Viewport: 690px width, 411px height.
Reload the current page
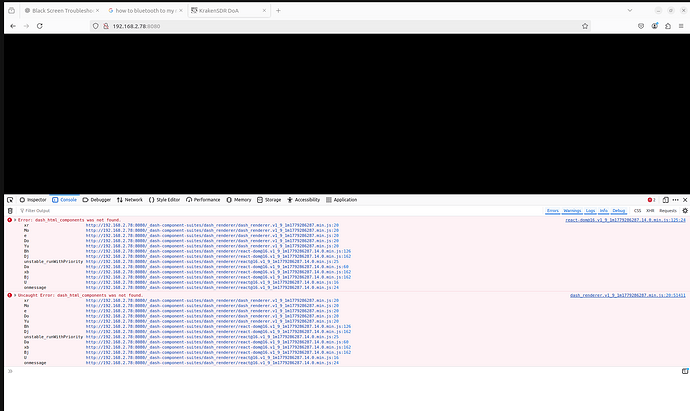[40, 26]
